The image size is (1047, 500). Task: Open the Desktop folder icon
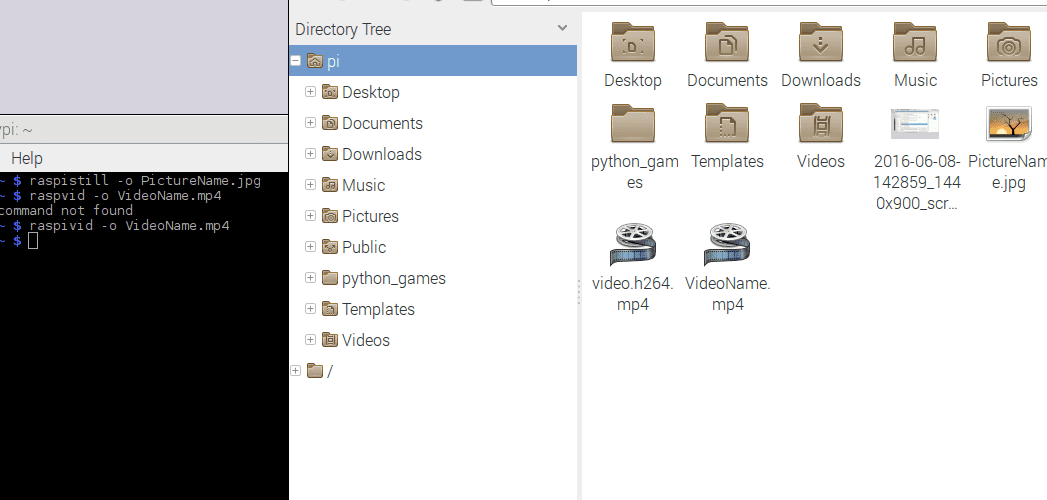click(632, 44)
